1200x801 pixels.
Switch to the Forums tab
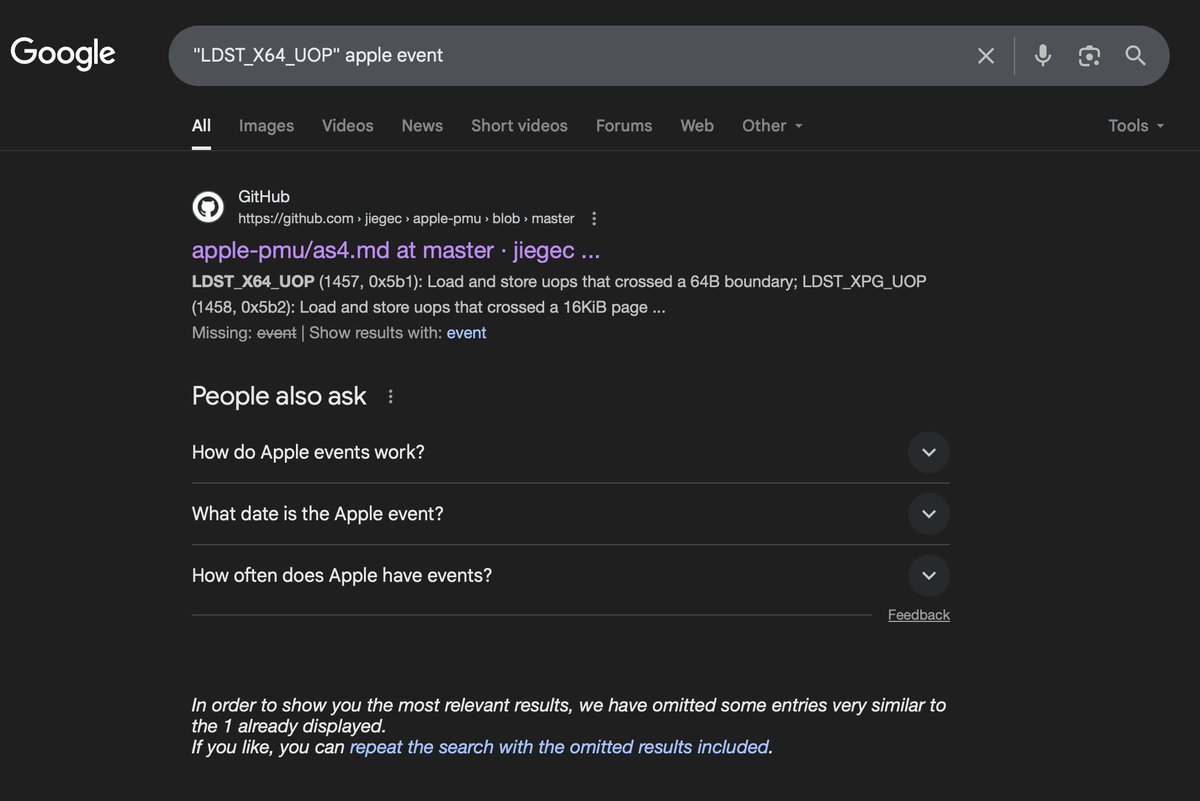624,126
